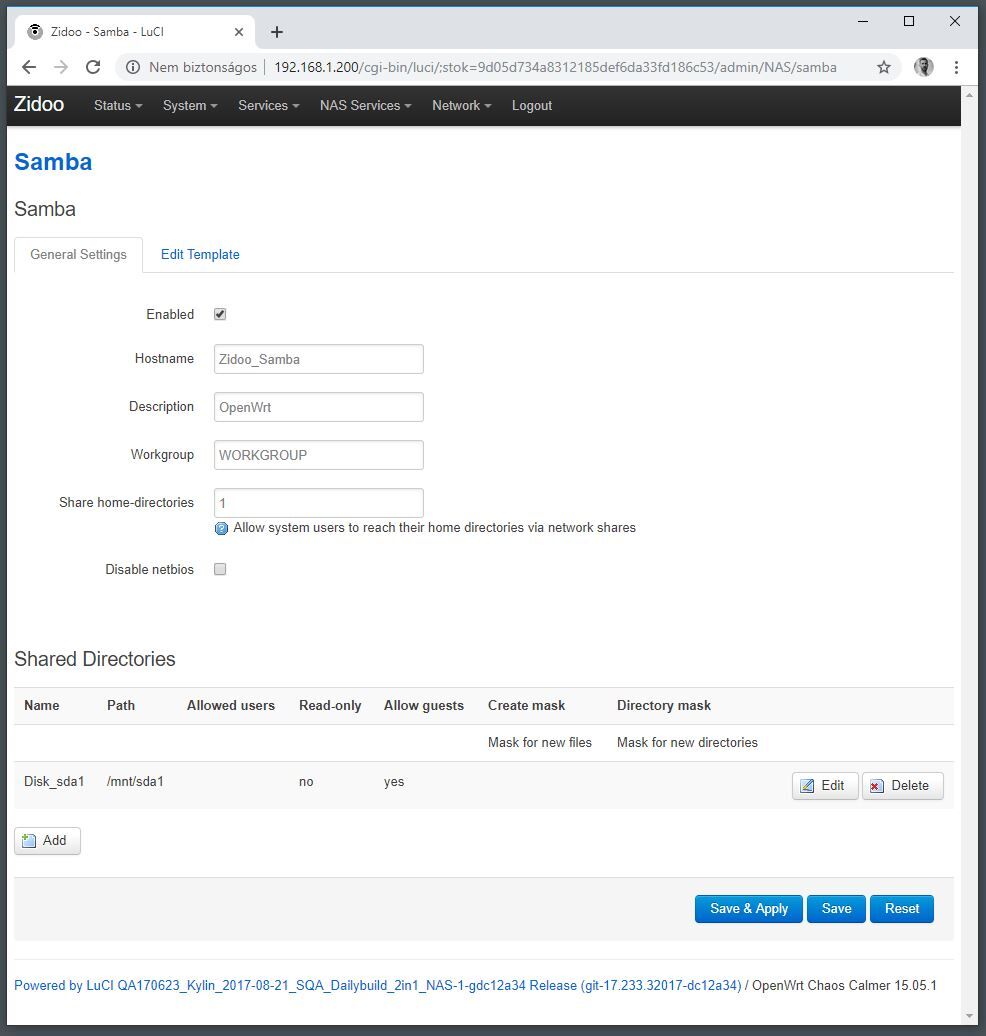Image resolution: width=986 pixels, height=1036 pixels.
Task: Click the Zidoo brand logo
Action: (x=39, y=104)
